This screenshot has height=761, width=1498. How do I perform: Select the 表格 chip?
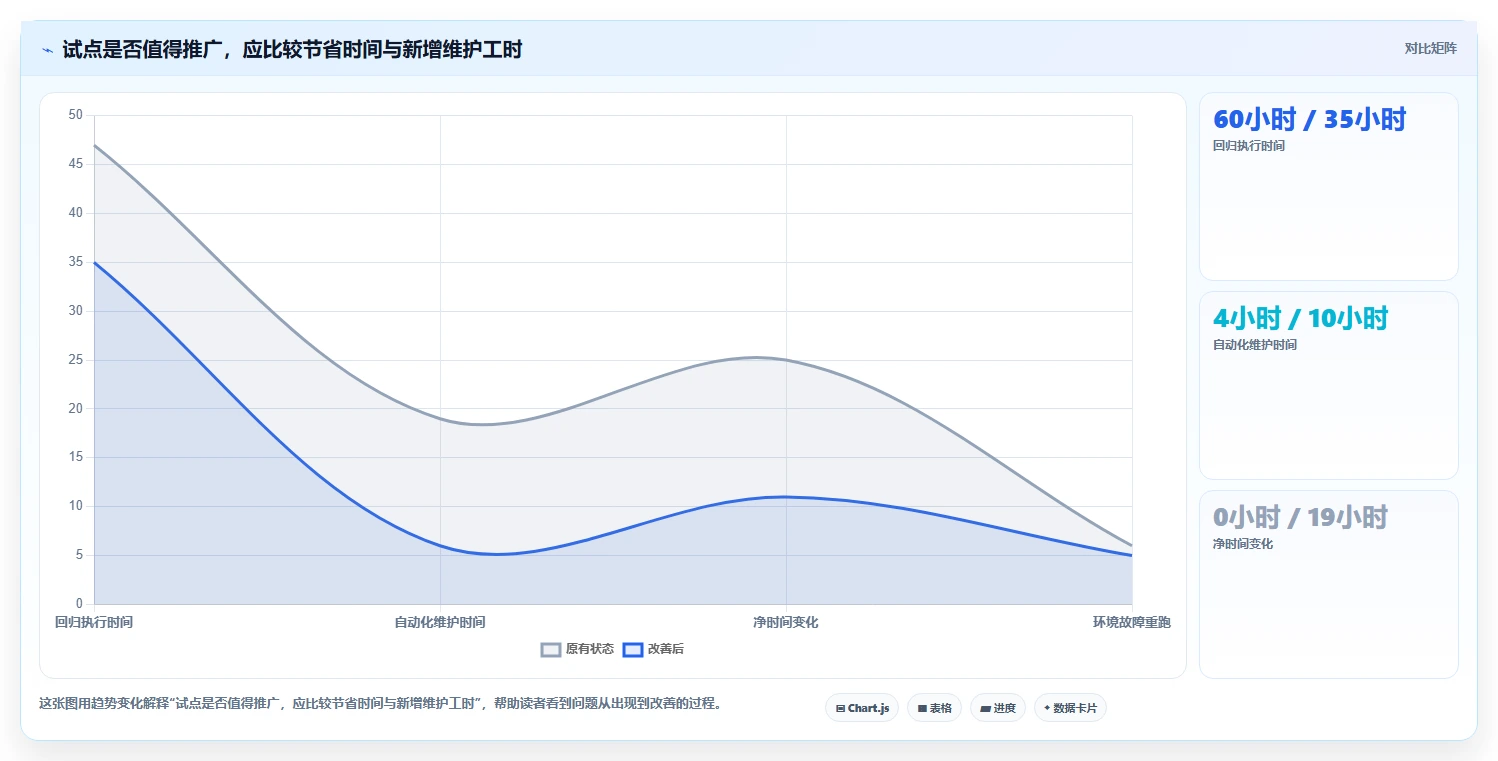click(x=934, y=708)
